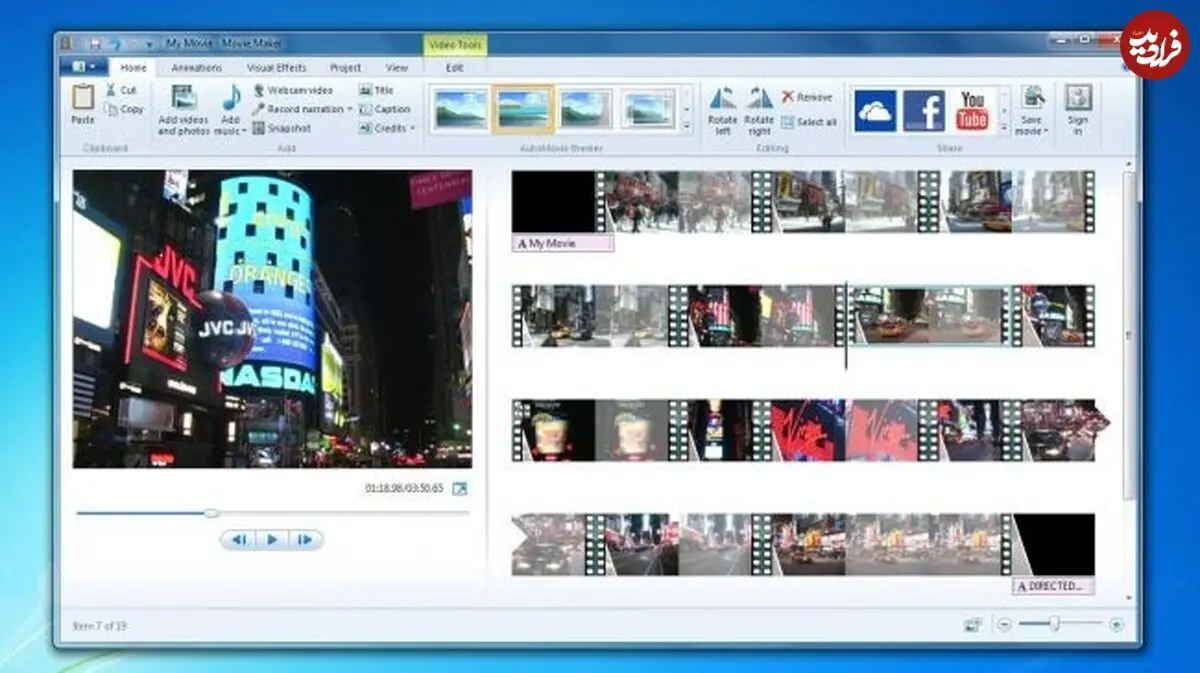Share the movie to OneDrive
This screenshot has height=673, width=1200.
click(x=875, y=110)
